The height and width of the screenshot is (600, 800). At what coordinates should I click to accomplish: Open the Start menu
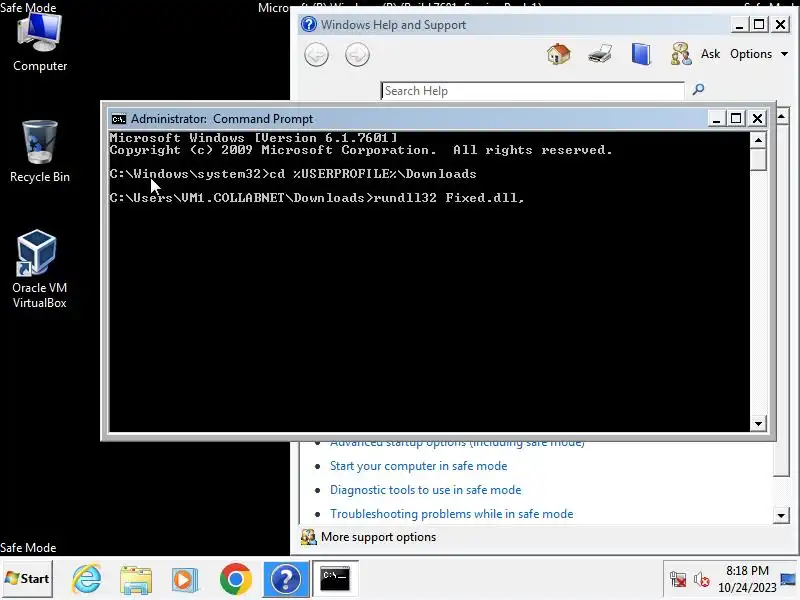pyautogui.click(x=27, y=579)
